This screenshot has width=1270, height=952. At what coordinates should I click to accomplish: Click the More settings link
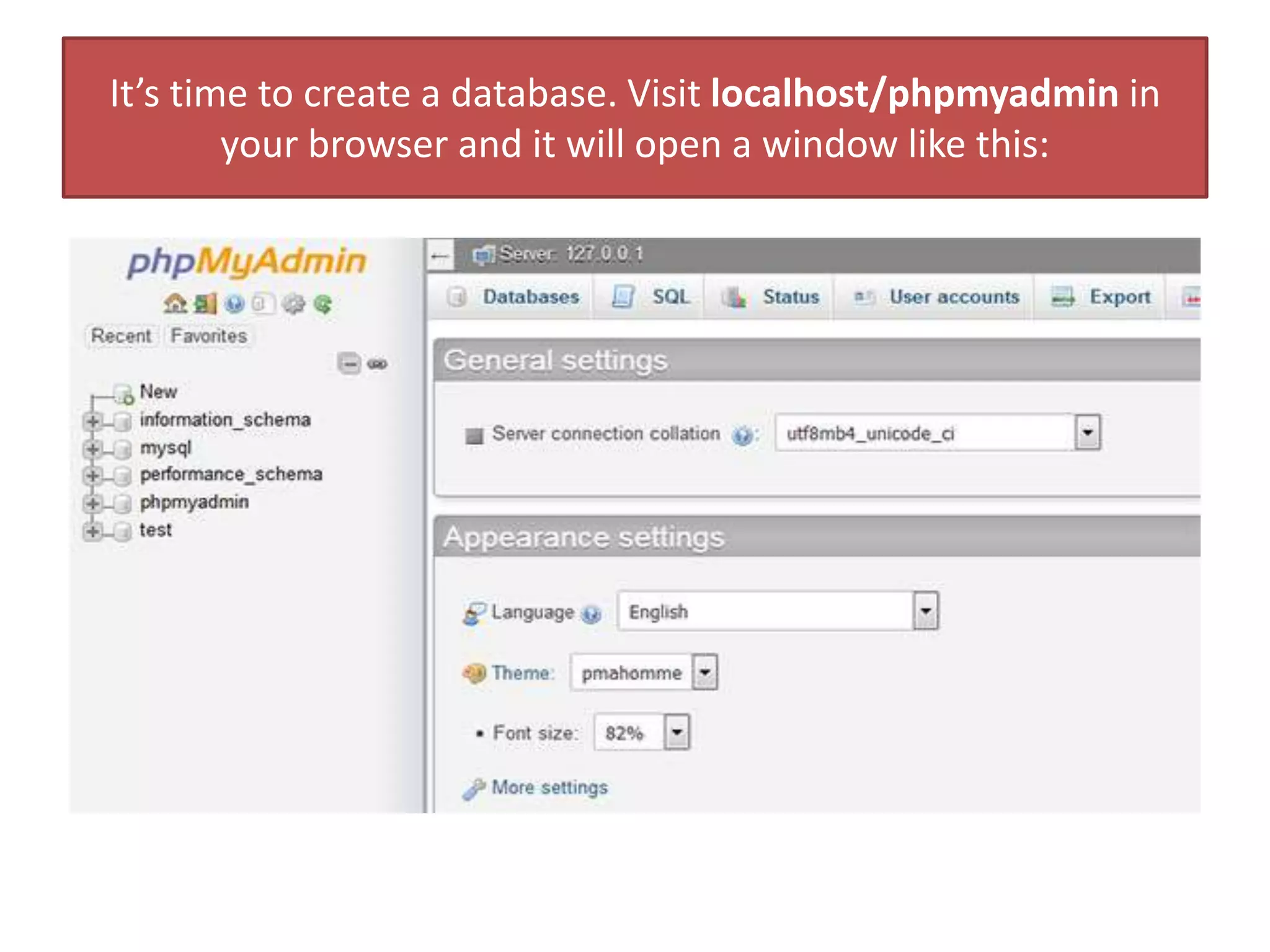click(x=549, y=788)
